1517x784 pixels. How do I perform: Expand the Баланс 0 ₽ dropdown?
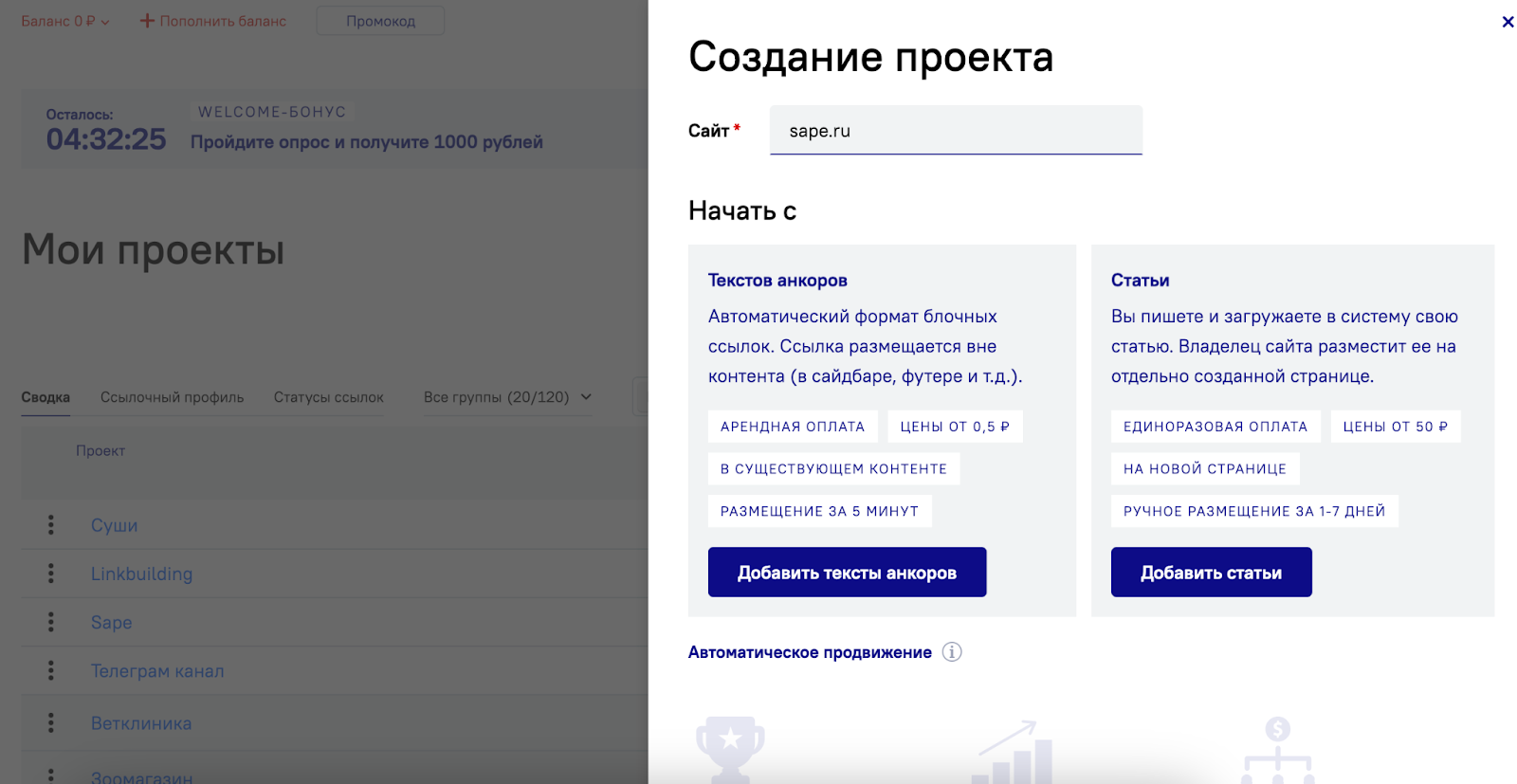(65, 21)
